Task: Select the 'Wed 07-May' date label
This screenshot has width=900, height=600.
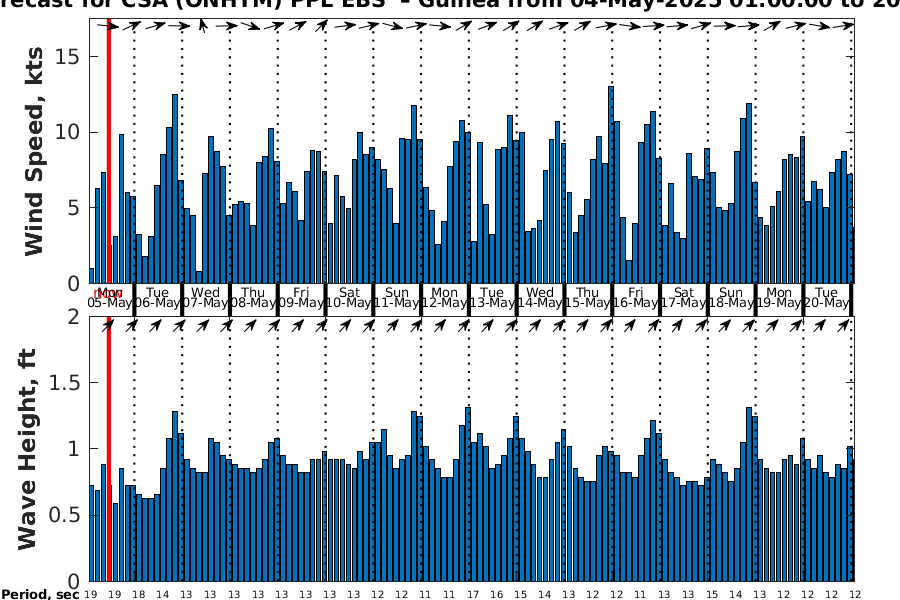Action: [205, 297]
